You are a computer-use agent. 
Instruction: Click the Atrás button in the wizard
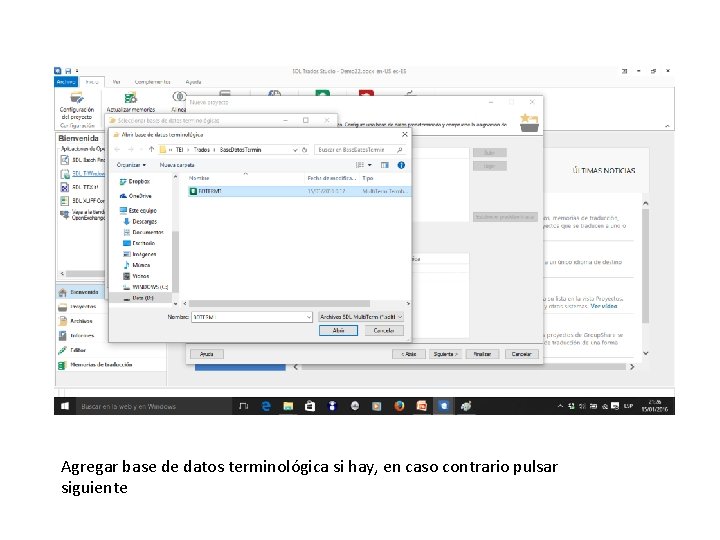409,354
